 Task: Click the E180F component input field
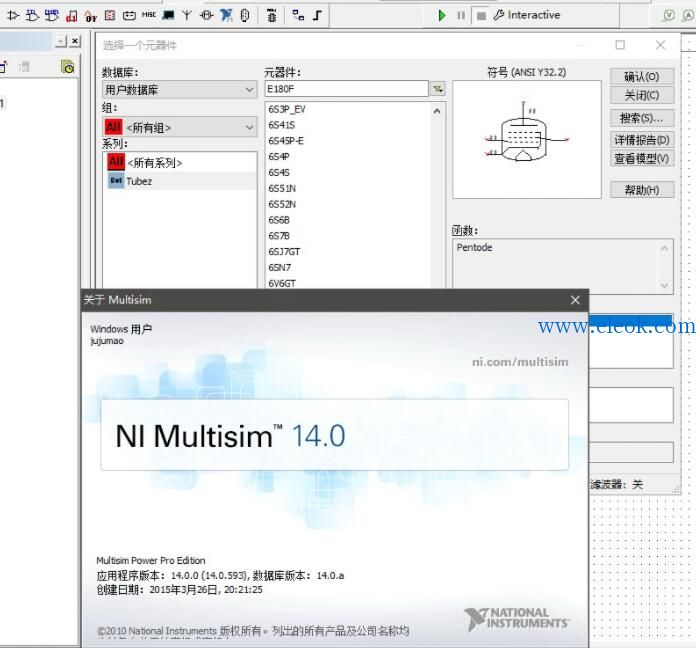[x=346, y=89]
